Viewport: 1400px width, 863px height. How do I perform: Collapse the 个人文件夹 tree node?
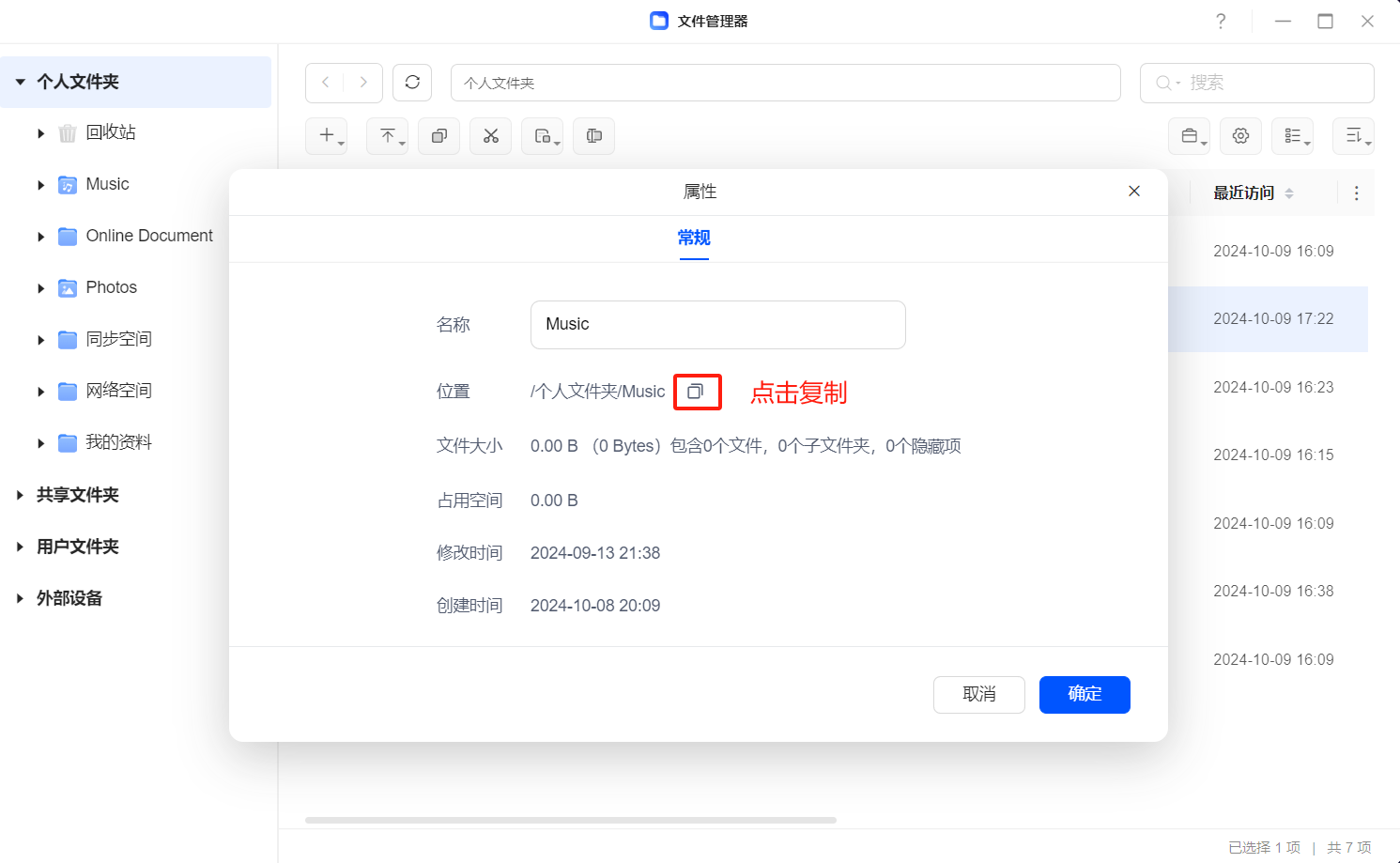(20, 82)
